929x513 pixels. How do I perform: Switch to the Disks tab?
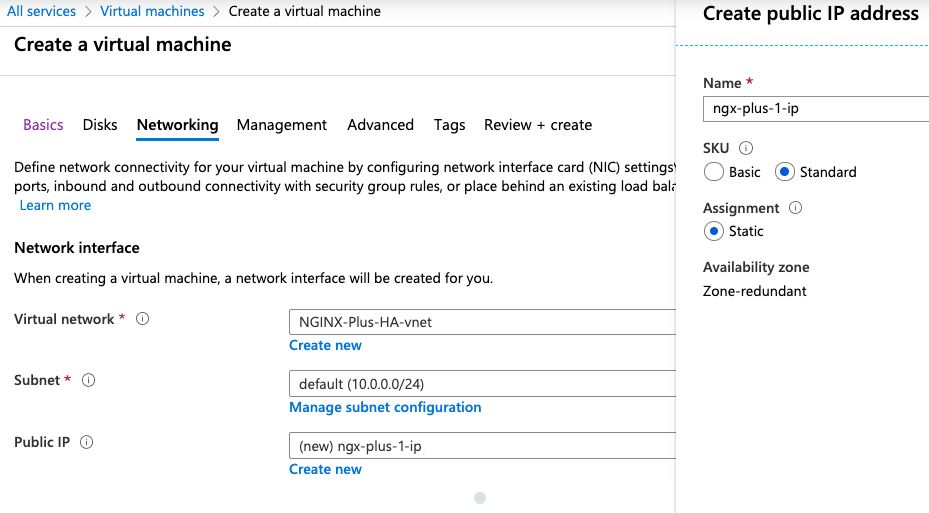coord(100,125)
